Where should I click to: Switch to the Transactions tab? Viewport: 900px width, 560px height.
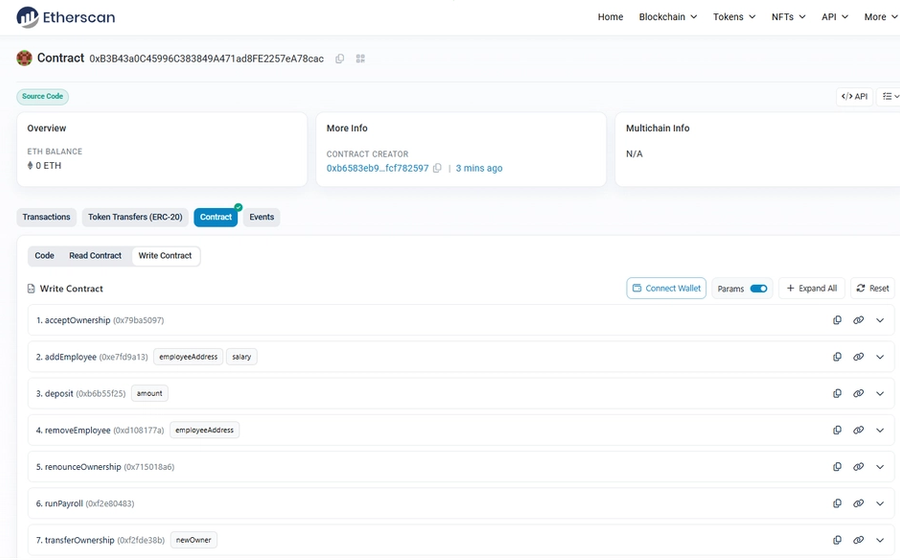tap(46, 217)
